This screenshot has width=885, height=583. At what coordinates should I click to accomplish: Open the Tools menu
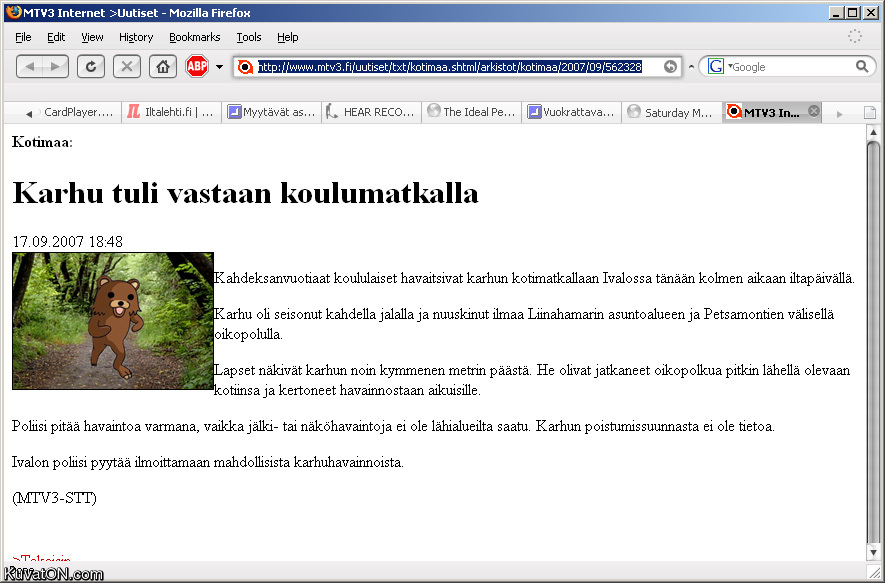[x=249, y=37]
